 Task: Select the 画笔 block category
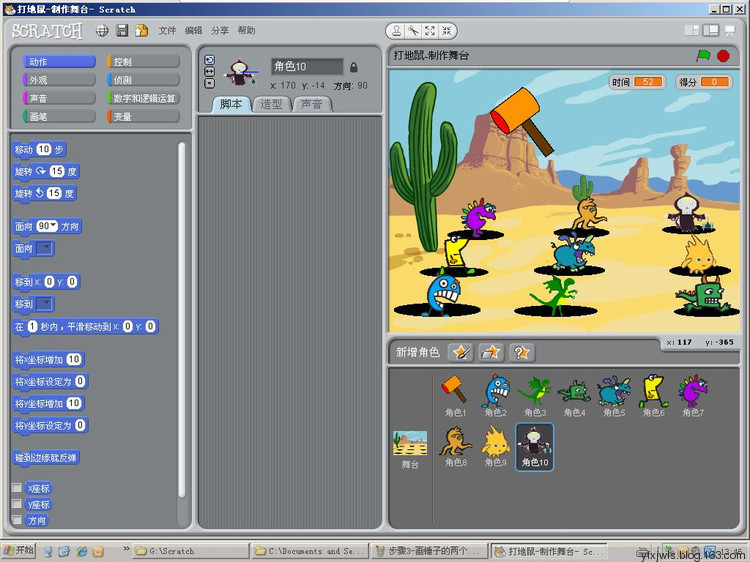click(59, 116)
